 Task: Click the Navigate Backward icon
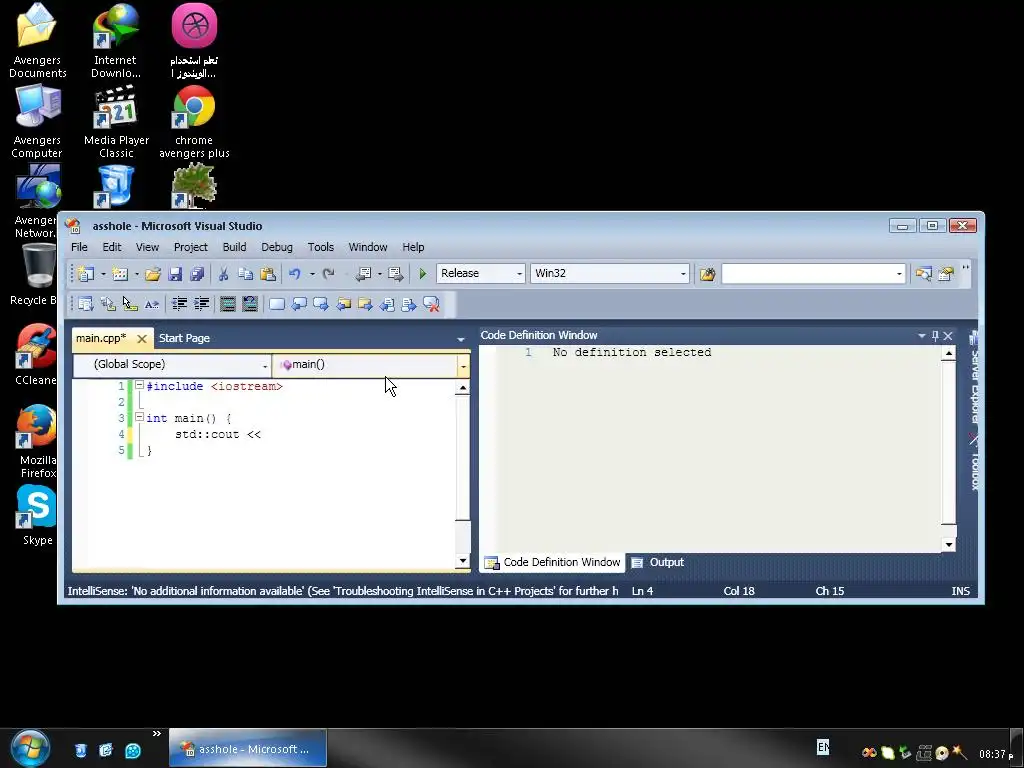pos(364,274)
